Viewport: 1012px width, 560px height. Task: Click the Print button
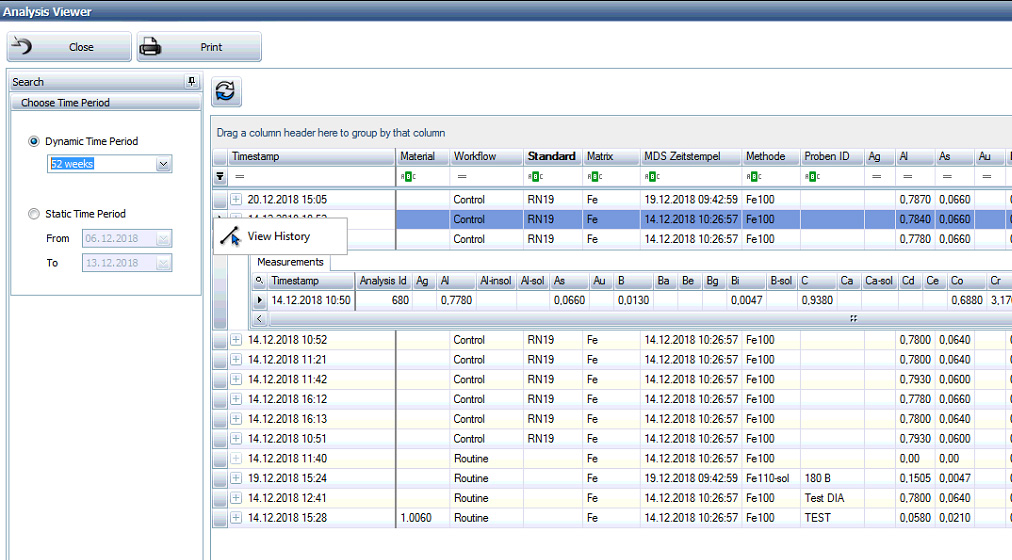pyautogui.click(x=199, y=47)
